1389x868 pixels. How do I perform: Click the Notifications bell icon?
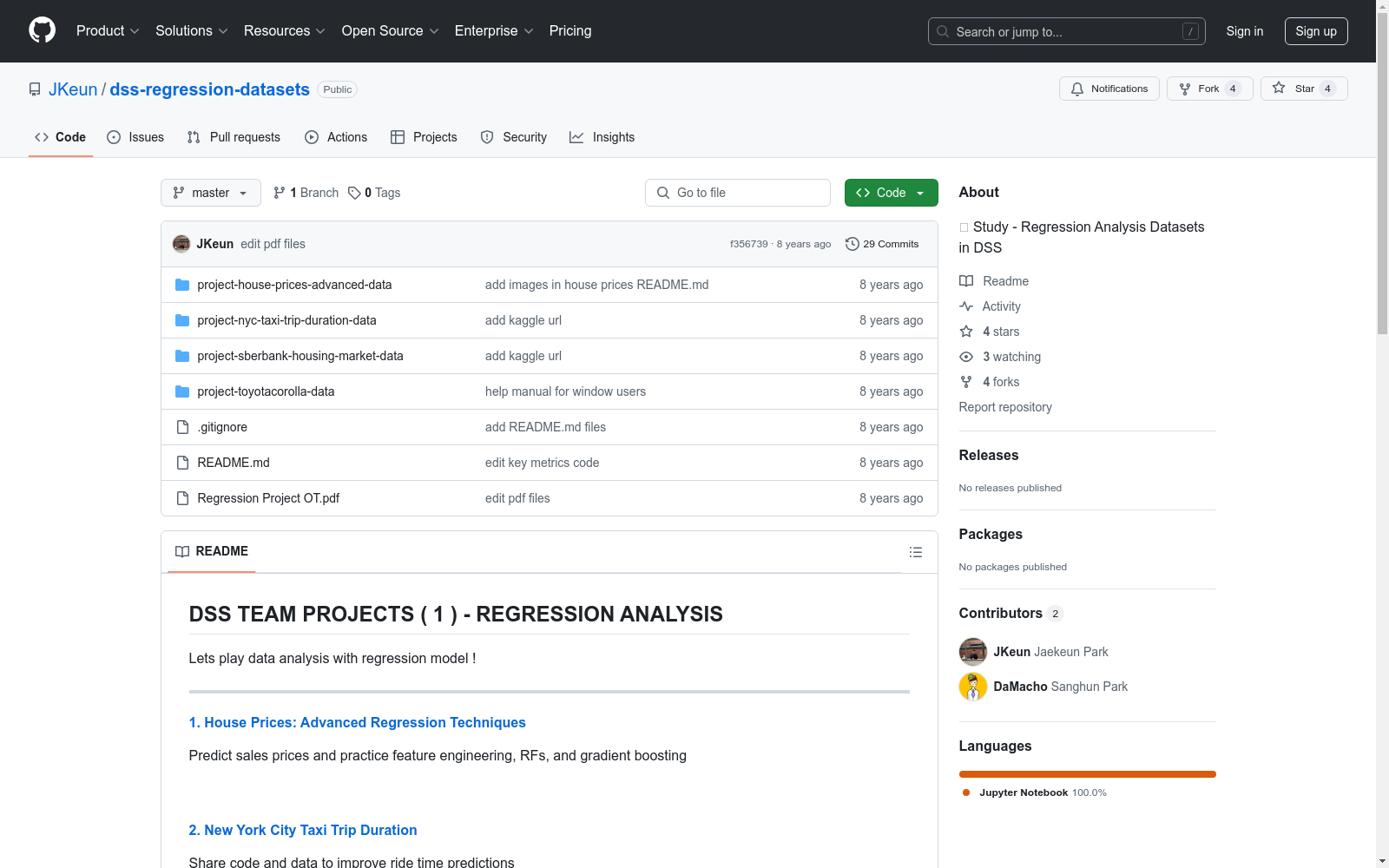(1077, 89)
